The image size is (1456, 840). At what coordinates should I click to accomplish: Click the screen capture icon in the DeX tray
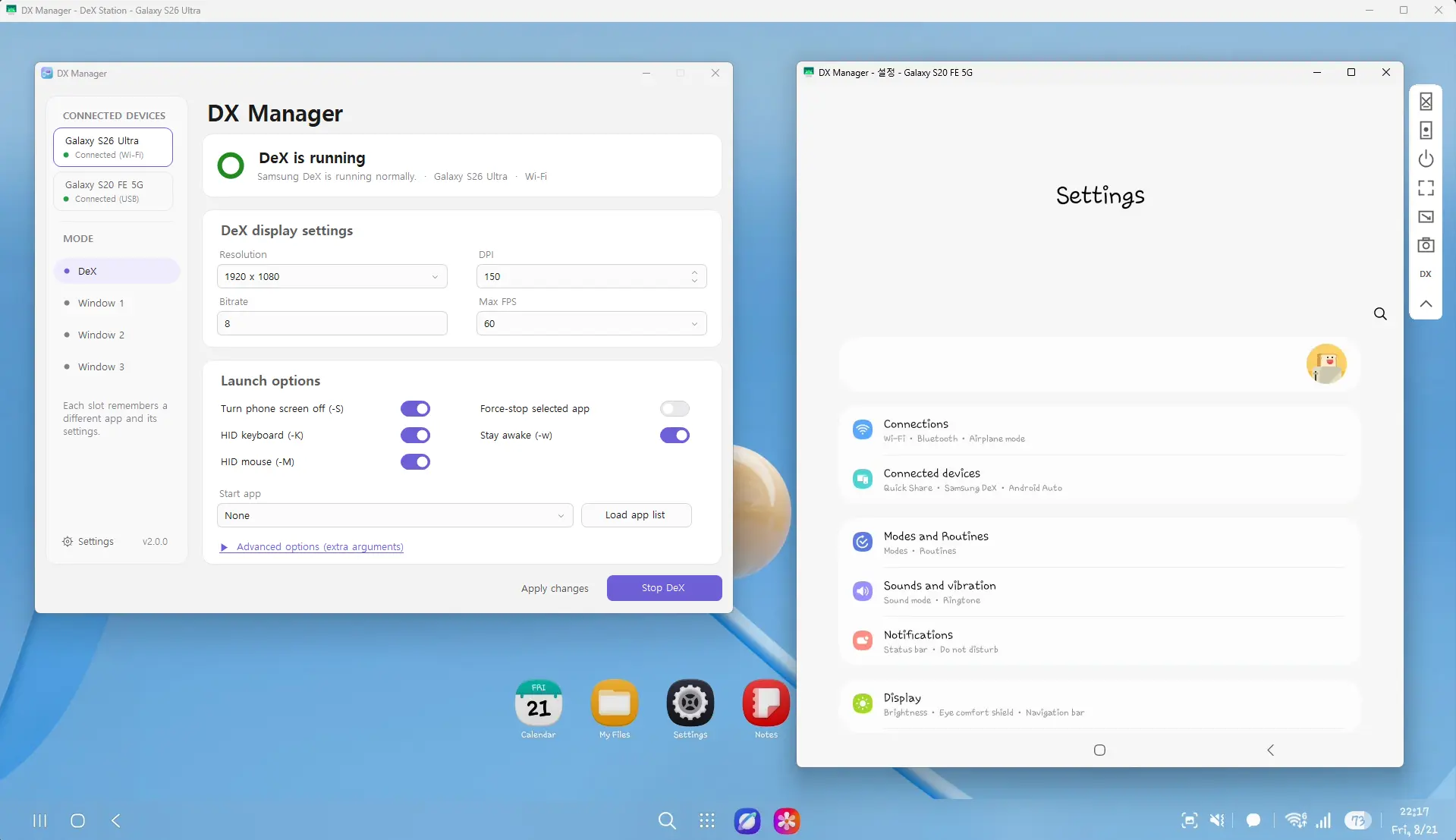[x=1189, y=820]
